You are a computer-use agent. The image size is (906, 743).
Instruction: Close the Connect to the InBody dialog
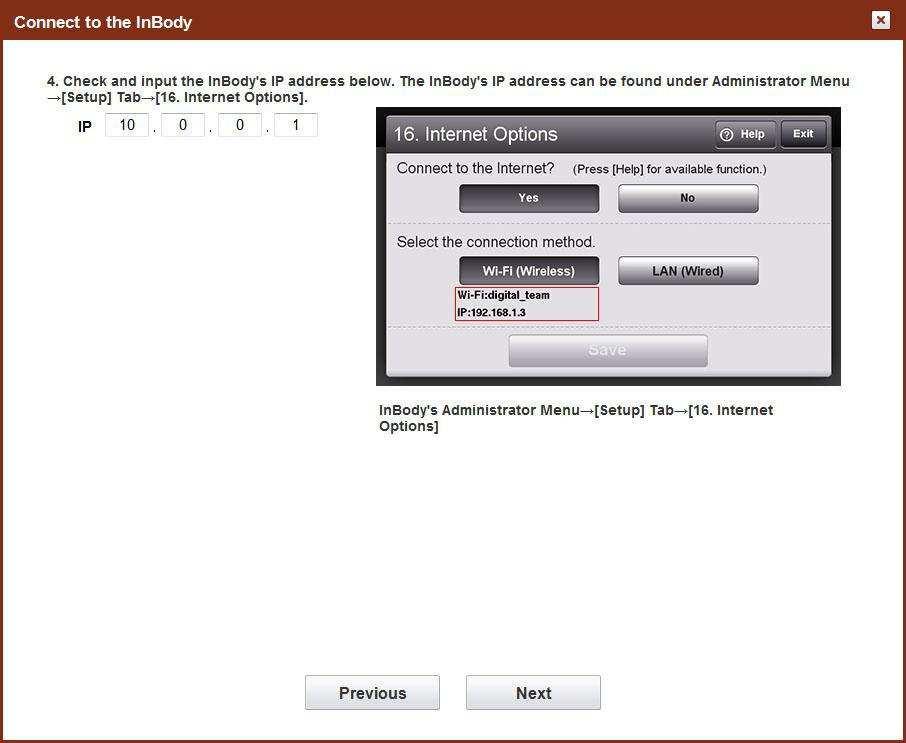coord(881,20)
